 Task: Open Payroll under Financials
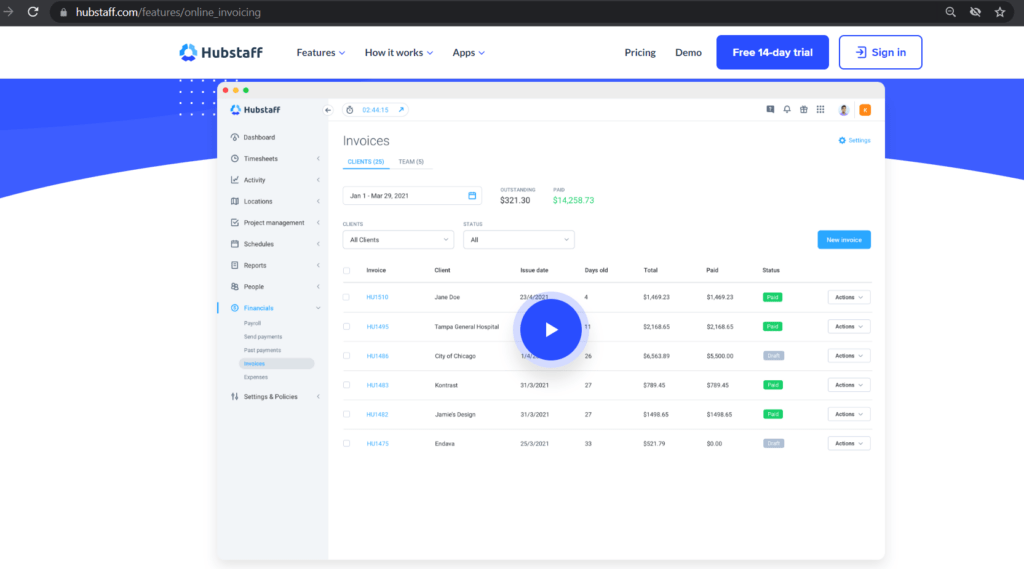253,323
